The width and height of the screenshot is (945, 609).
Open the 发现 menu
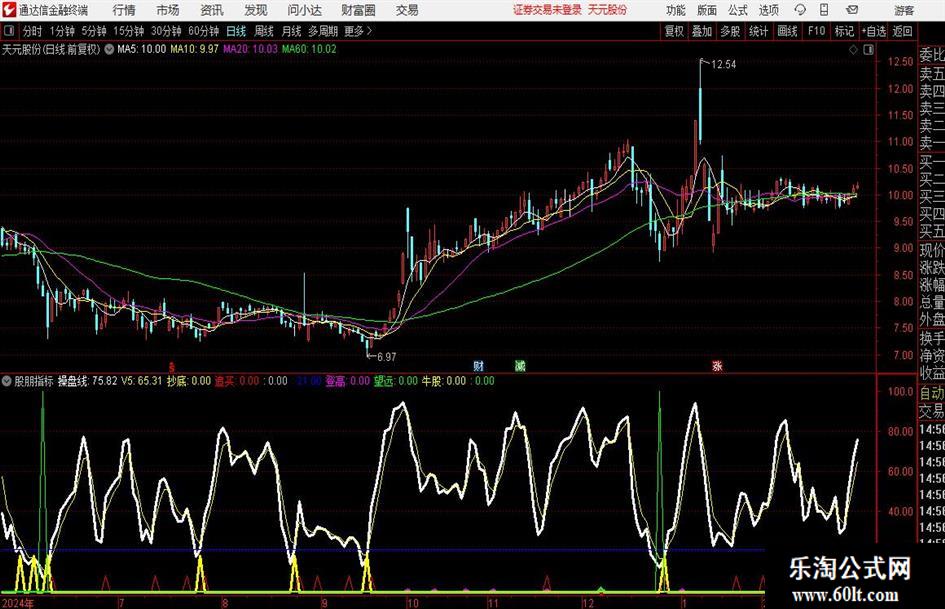[256, 10]
